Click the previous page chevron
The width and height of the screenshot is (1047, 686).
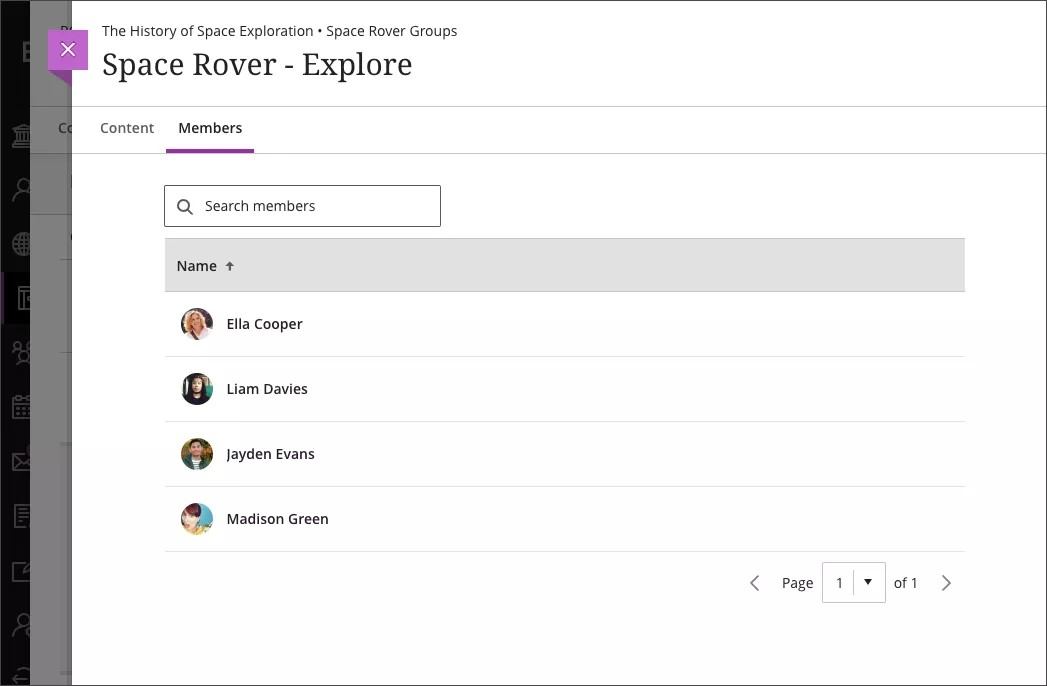[754, 582]
